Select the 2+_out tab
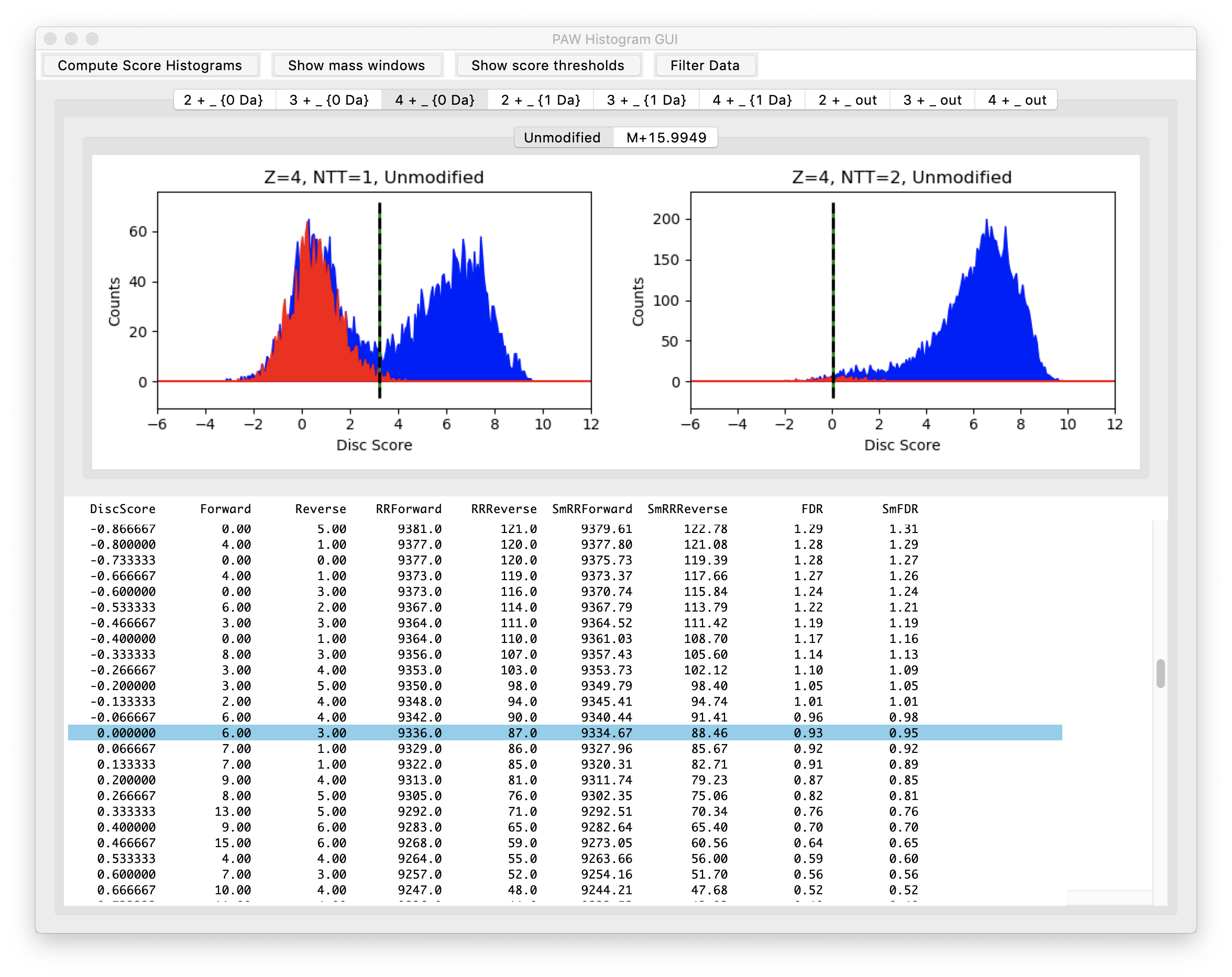The width and height of the screenshot is (1232, 977). point(847,100)
